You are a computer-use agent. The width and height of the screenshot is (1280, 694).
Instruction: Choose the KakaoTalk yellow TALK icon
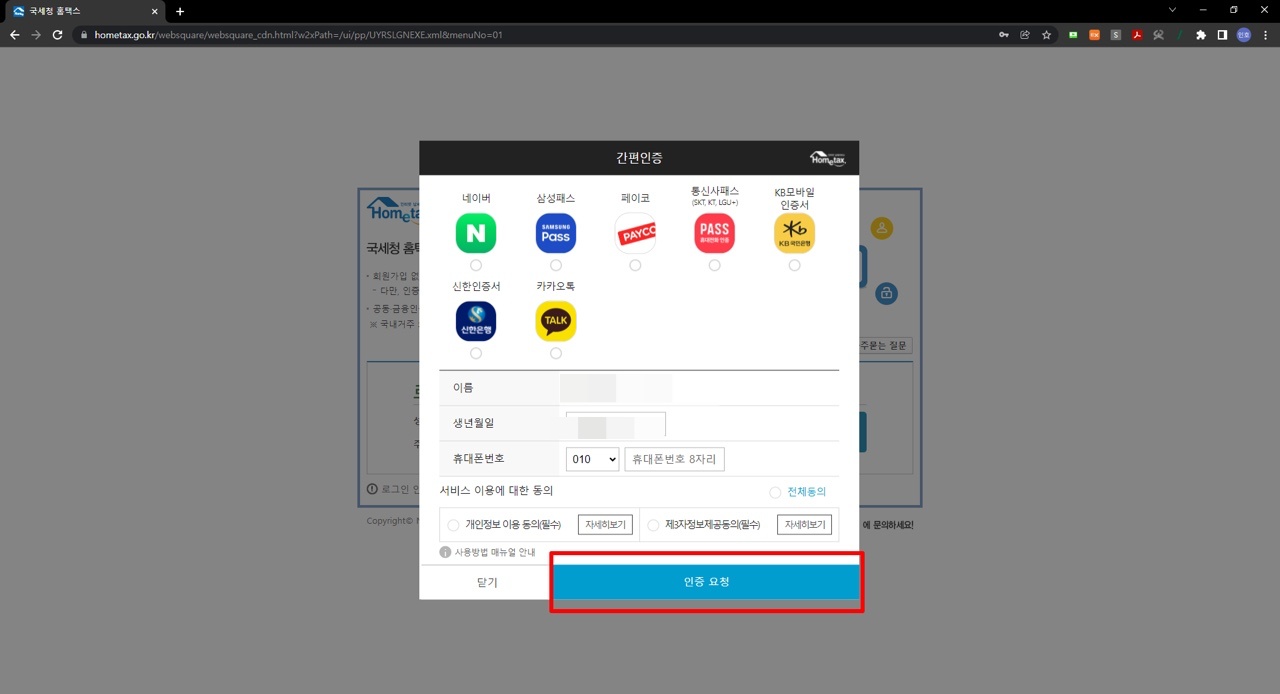(x=556, y=321)
